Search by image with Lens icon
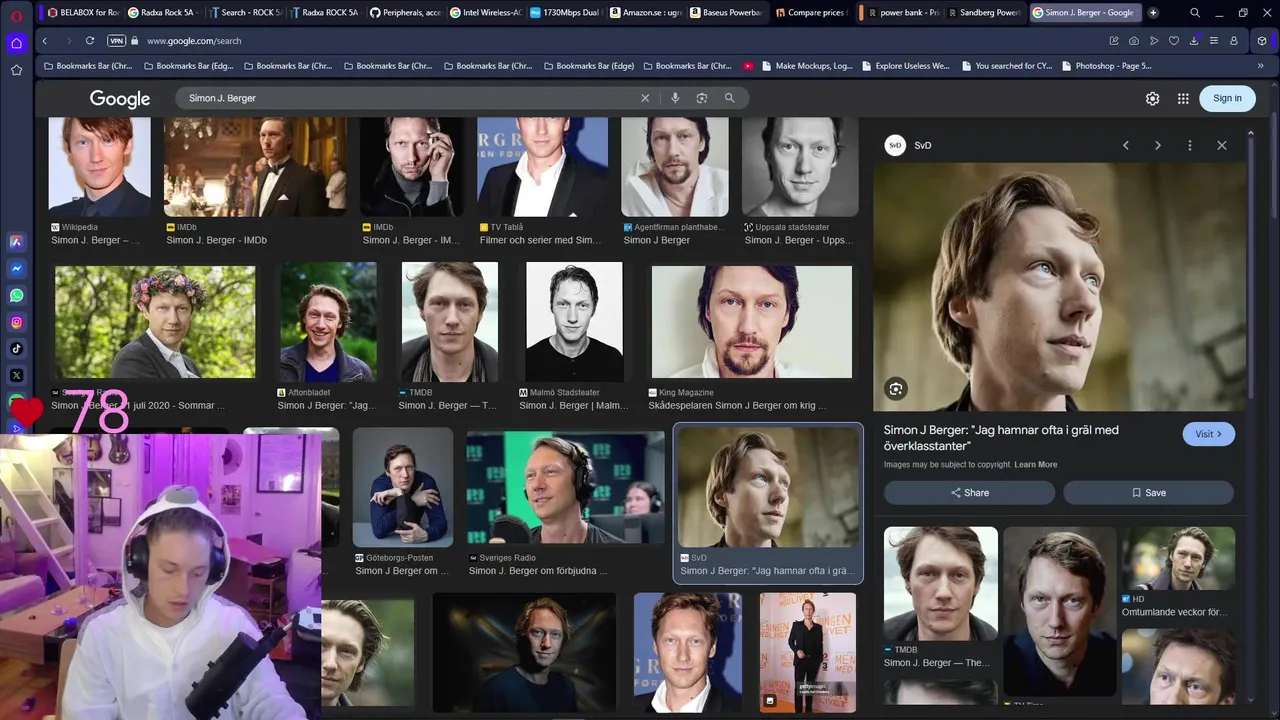This screenshot has width=1280, height=720. pyautogui.click(x=702, y=98)
